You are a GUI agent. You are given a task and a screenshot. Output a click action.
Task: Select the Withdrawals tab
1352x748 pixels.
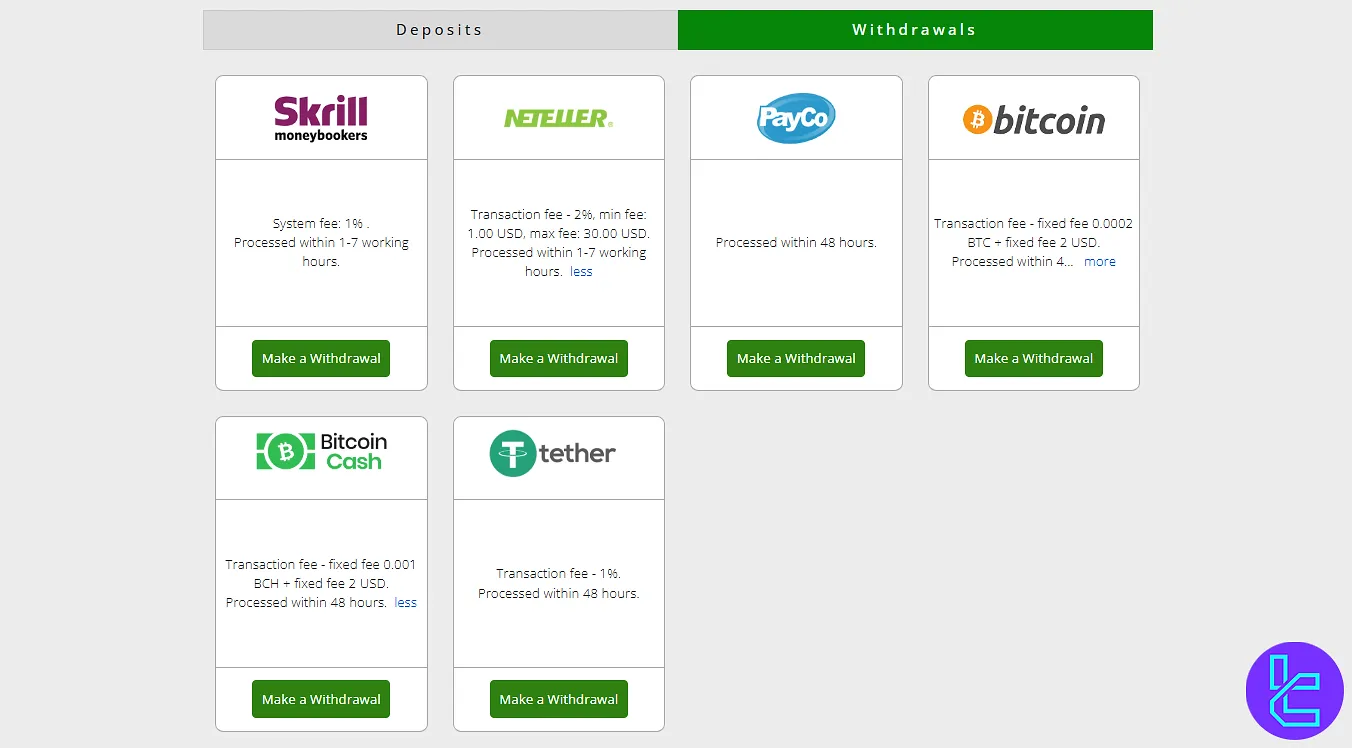(914, 30)
